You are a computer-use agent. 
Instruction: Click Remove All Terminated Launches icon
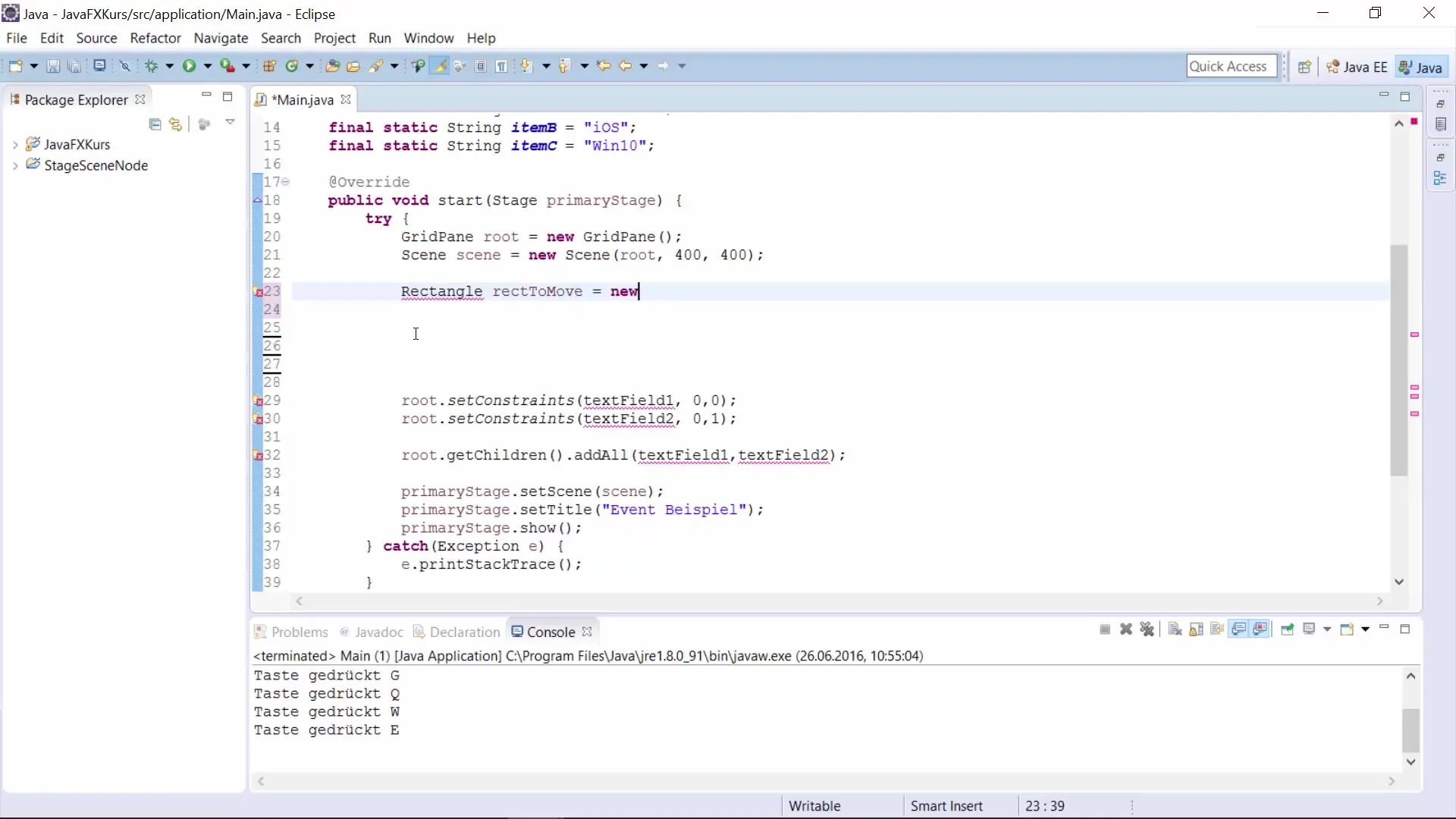1147,629
